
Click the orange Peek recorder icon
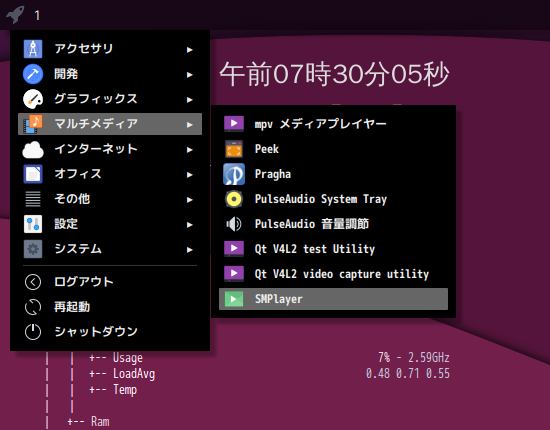coord(234,149)
